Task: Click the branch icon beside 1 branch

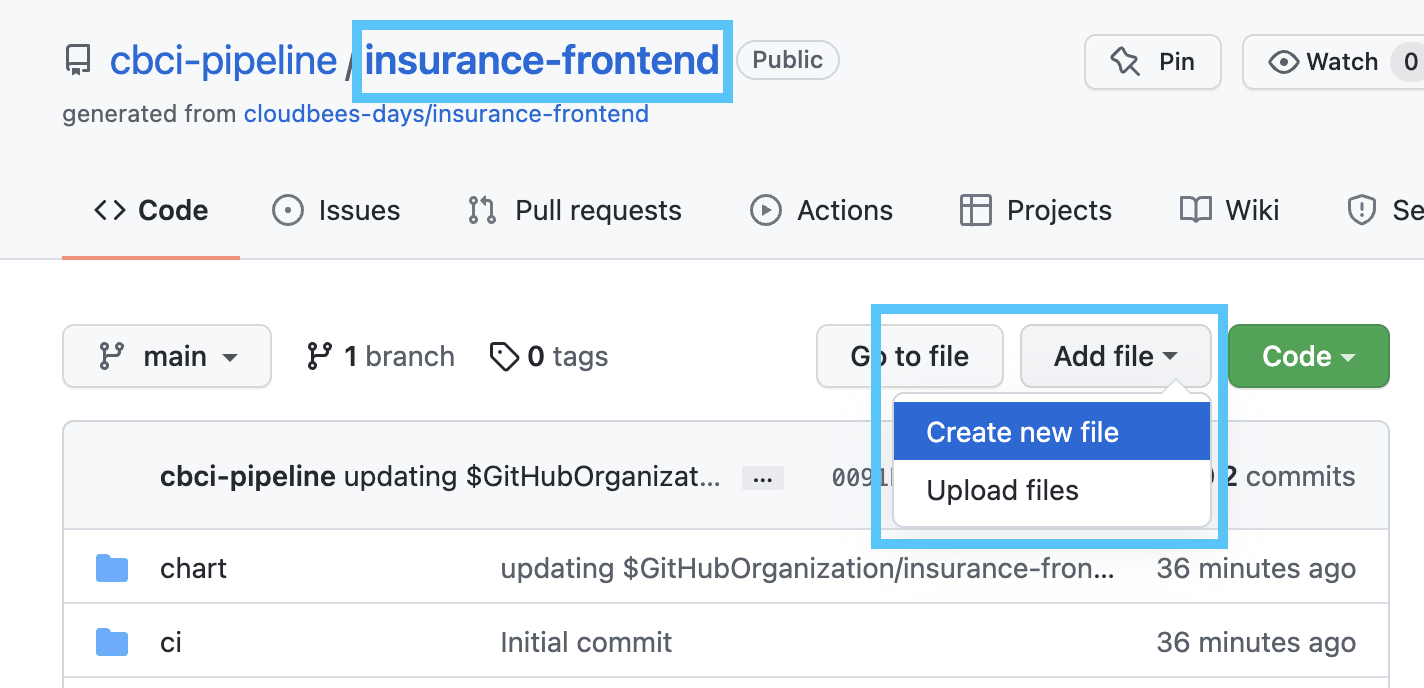Action: 320,356
